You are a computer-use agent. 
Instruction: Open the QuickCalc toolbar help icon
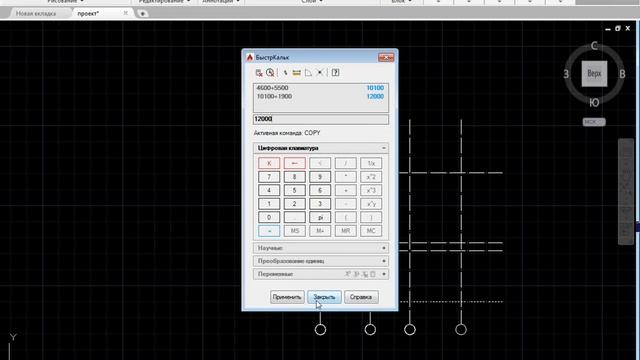click(335, 73)
